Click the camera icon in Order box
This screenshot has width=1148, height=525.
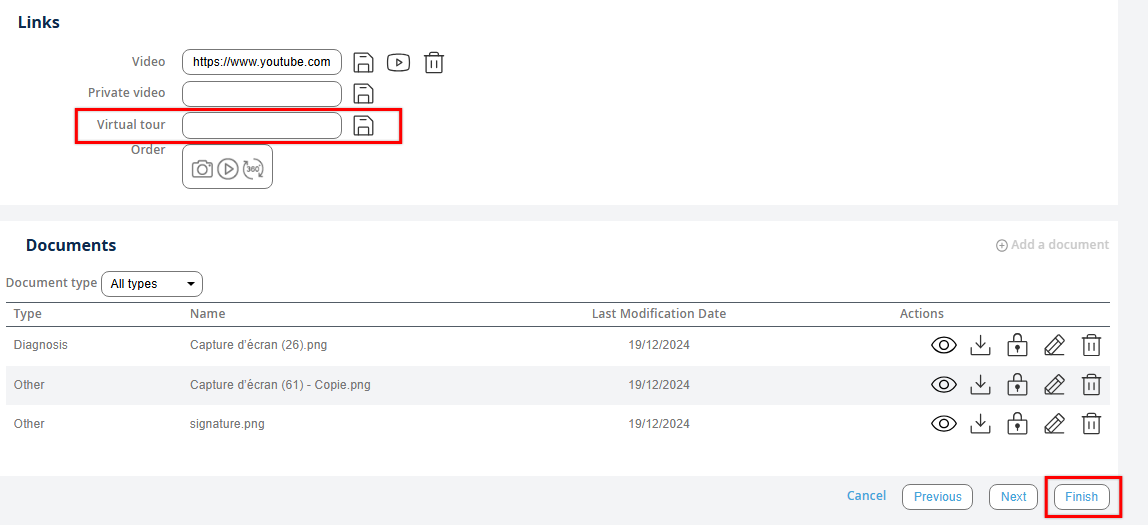pyautogui.click(x=202, y=169)
